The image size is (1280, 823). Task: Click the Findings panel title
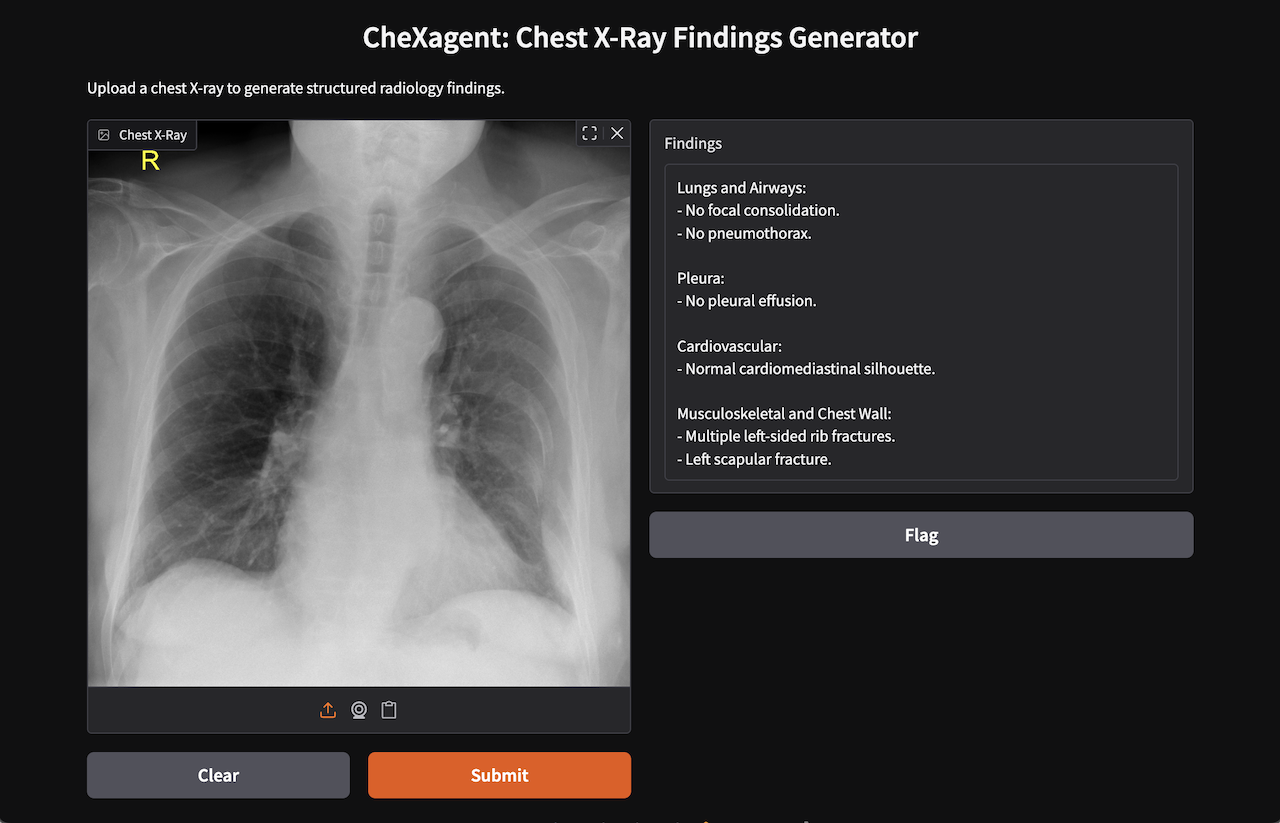pos(693,143)
